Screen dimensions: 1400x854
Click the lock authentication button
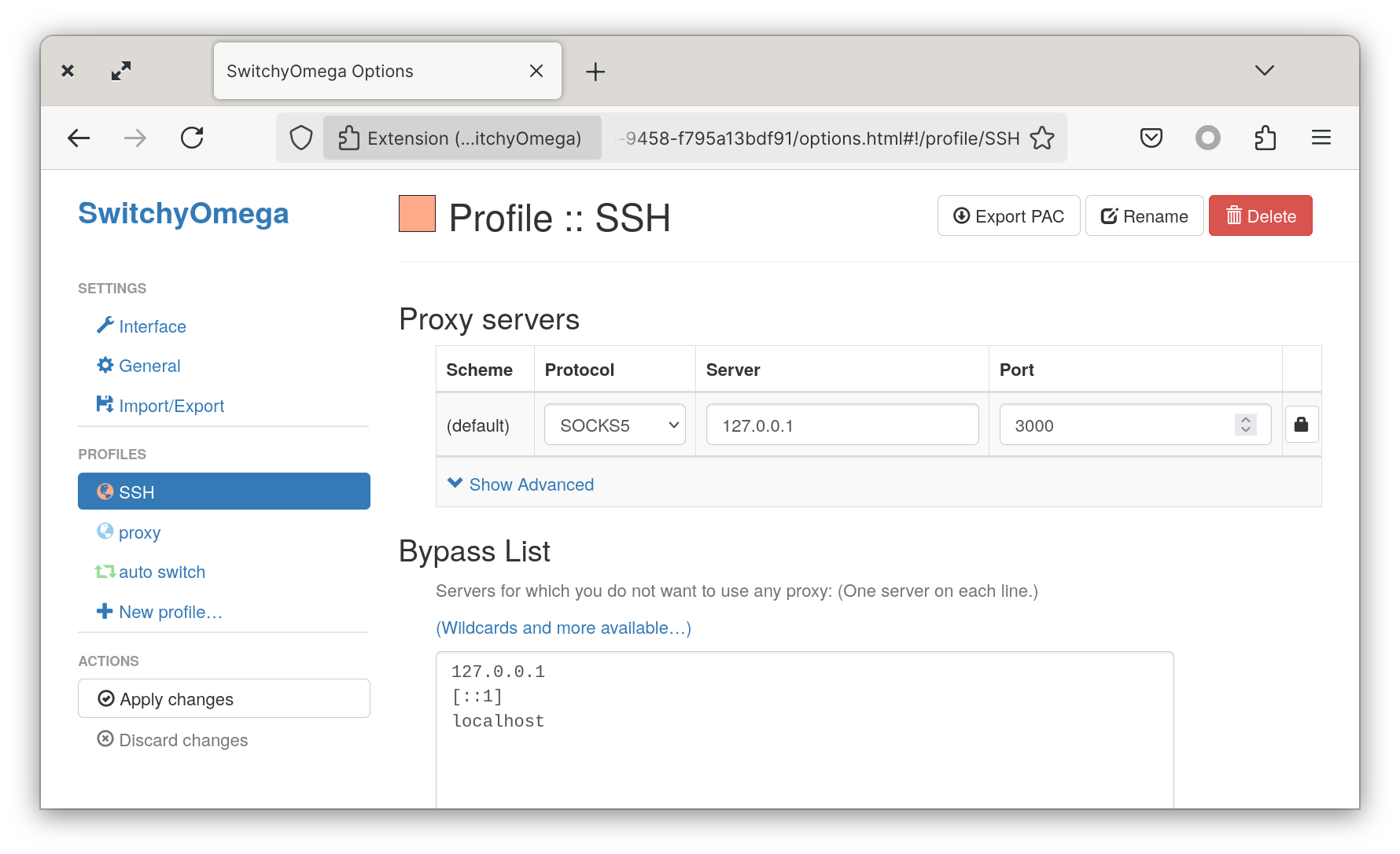(1302, 425)
